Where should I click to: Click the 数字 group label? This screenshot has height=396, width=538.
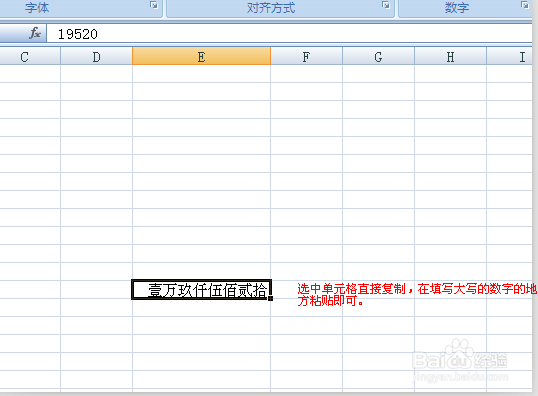point(457,7)
